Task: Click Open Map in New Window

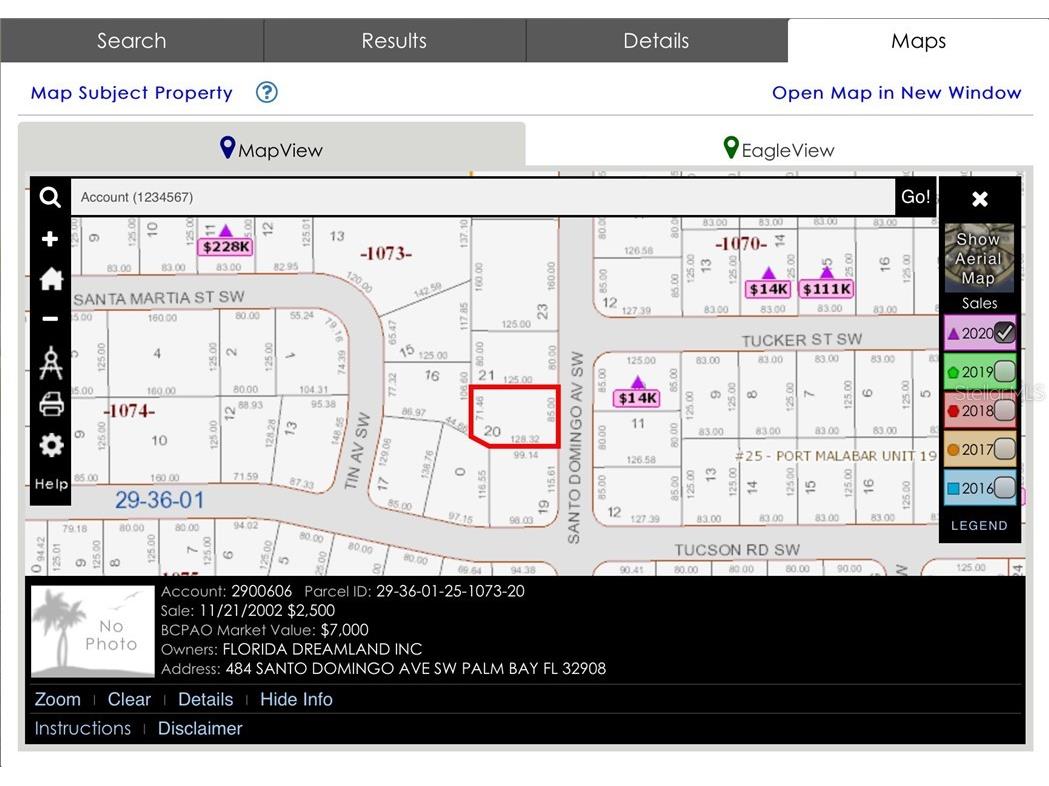Action: pos(896,93)
